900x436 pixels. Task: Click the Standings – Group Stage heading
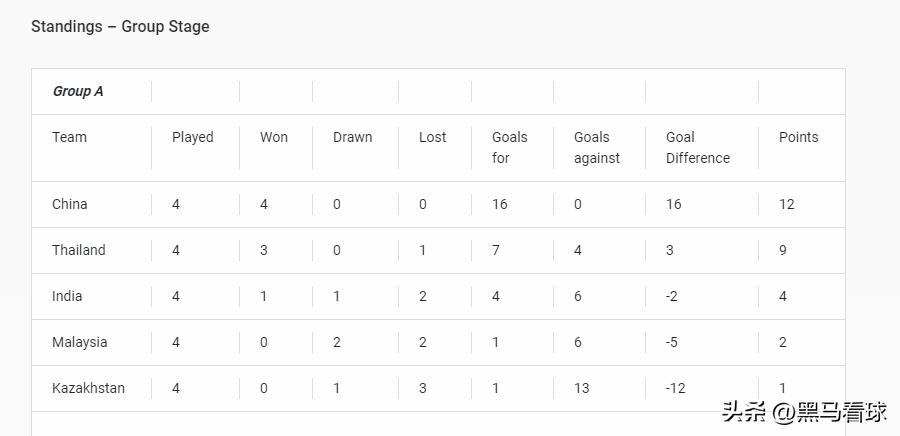click(x=120, y=27)
